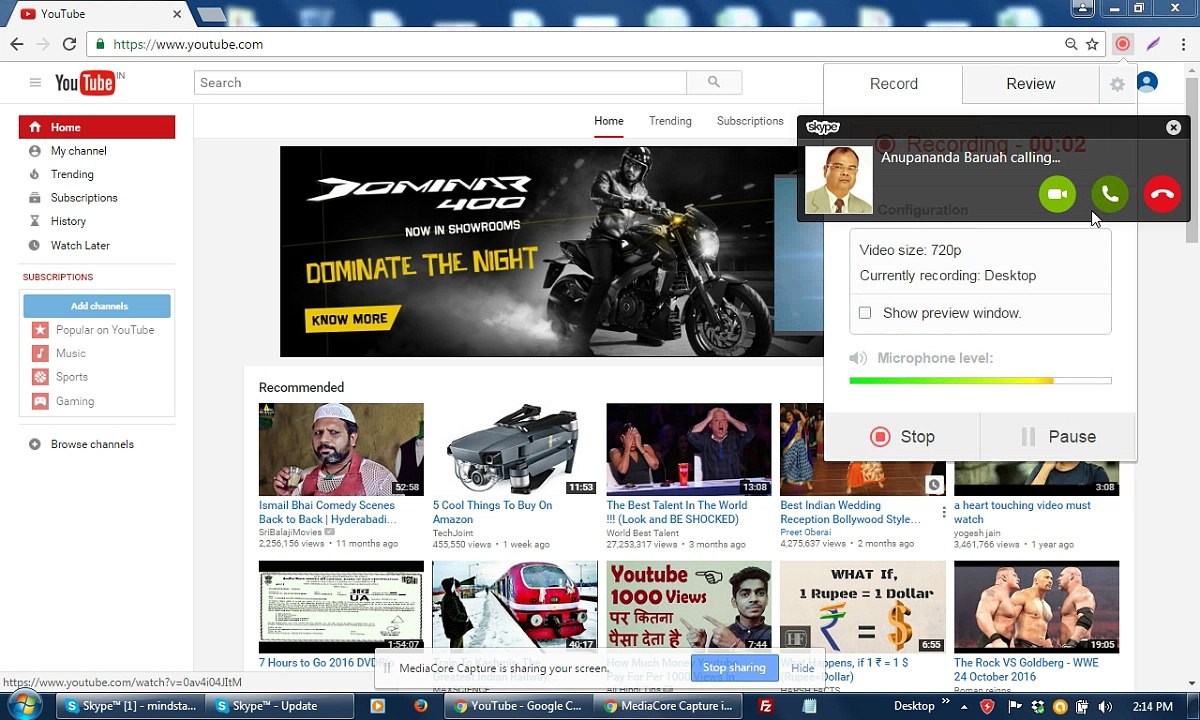Open Ismail Bhai Comedy Scenes video thumbnail
1200x720 pixels.
tap(341, 449)
